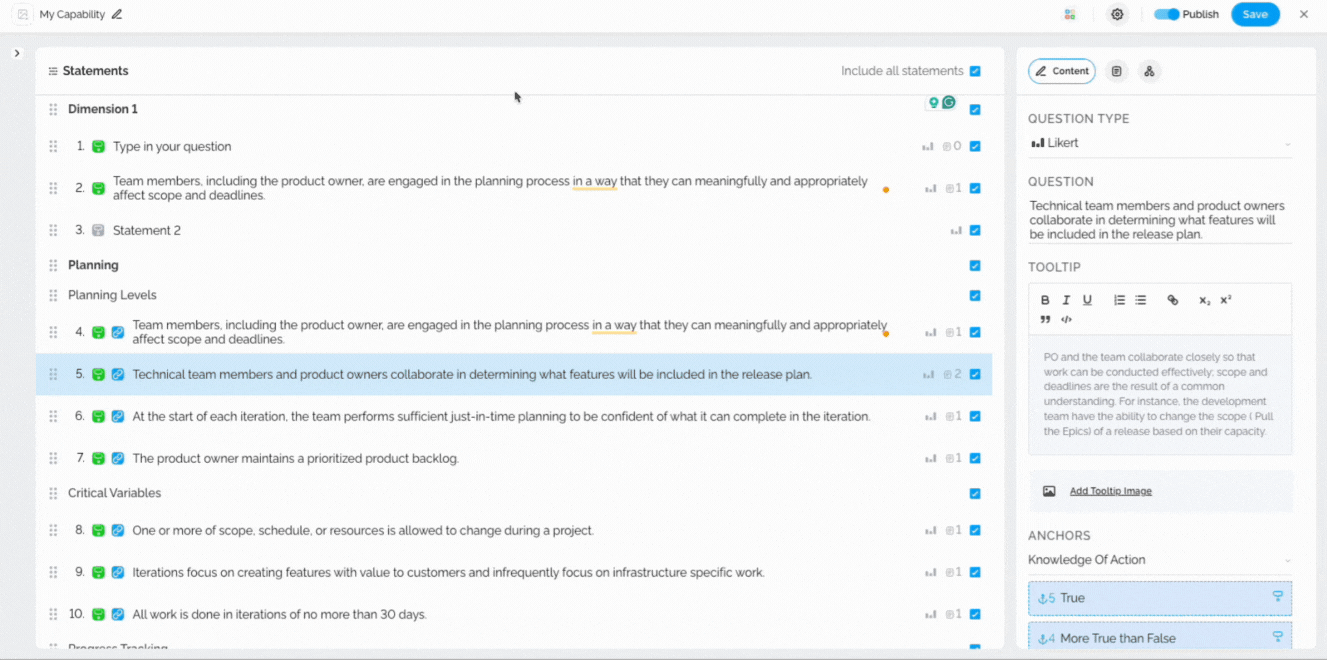1327x660 pixels.
Task: Click the Question text field in the Content panel
Action: pyautogui.click(x=1158, y=220)
